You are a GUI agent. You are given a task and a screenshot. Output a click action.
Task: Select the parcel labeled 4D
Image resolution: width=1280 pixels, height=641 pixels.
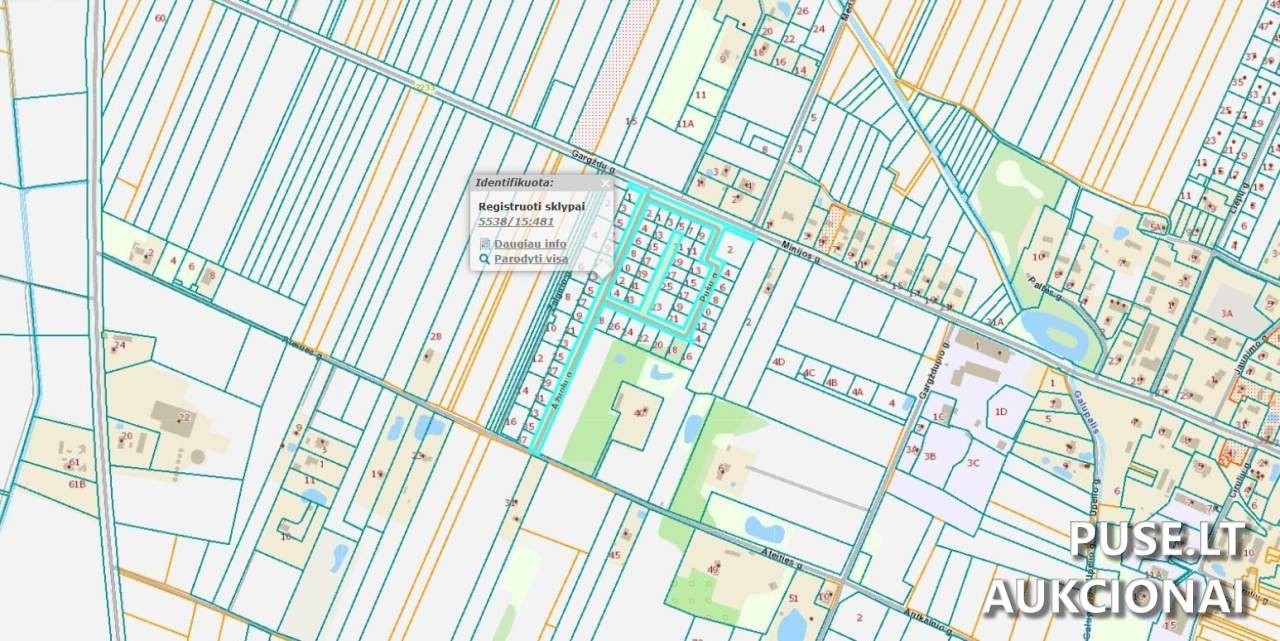click(779, 361)
